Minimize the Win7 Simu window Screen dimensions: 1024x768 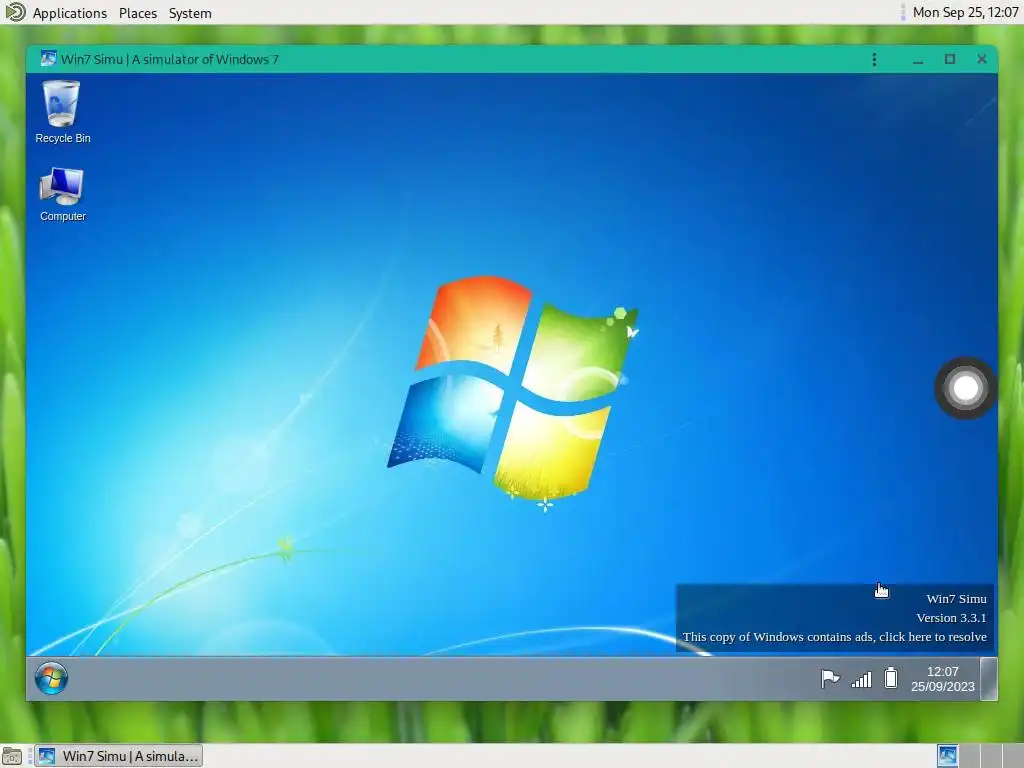click(918, 60)
